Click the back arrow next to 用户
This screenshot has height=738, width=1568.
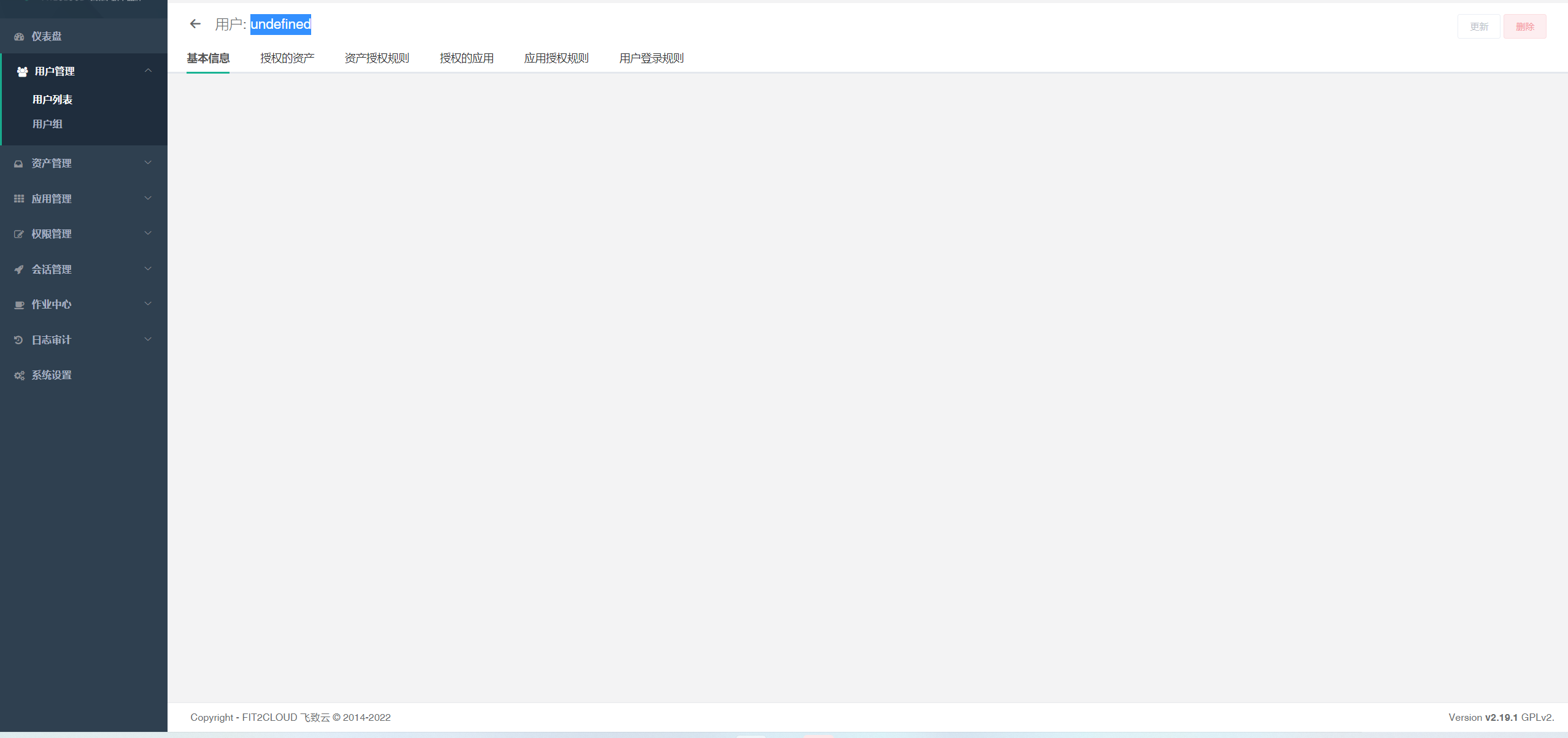pos(195,23)
